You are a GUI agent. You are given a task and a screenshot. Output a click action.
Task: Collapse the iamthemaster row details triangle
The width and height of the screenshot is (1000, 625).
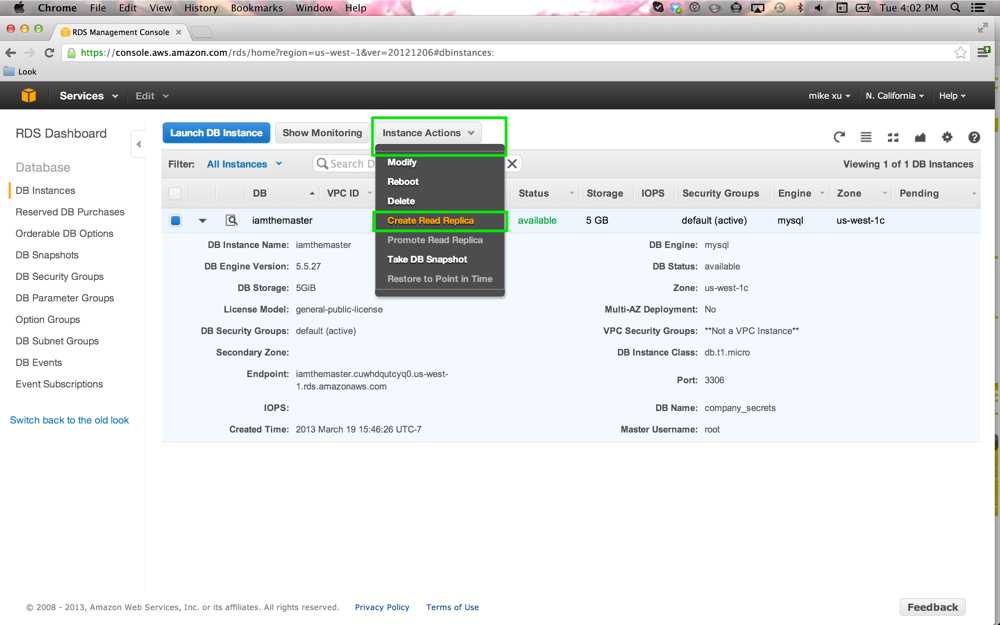[x=202, y=221]
